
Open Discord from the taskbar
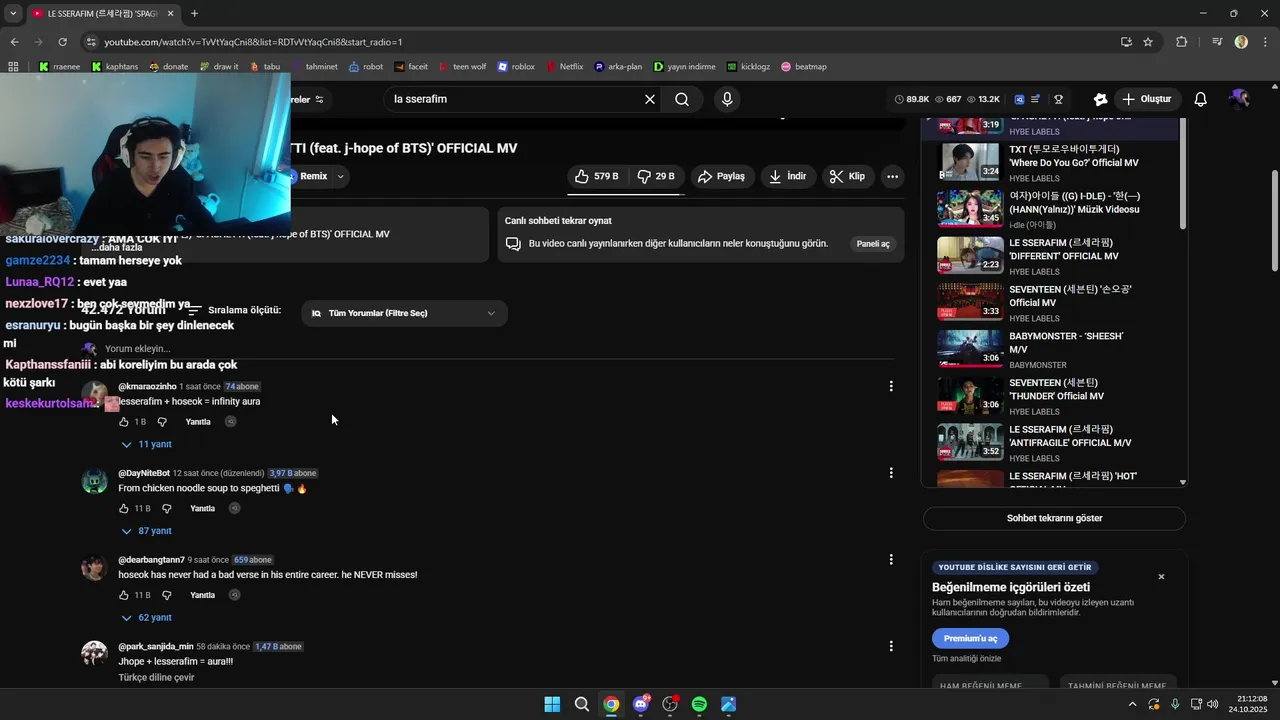(641, 704)
